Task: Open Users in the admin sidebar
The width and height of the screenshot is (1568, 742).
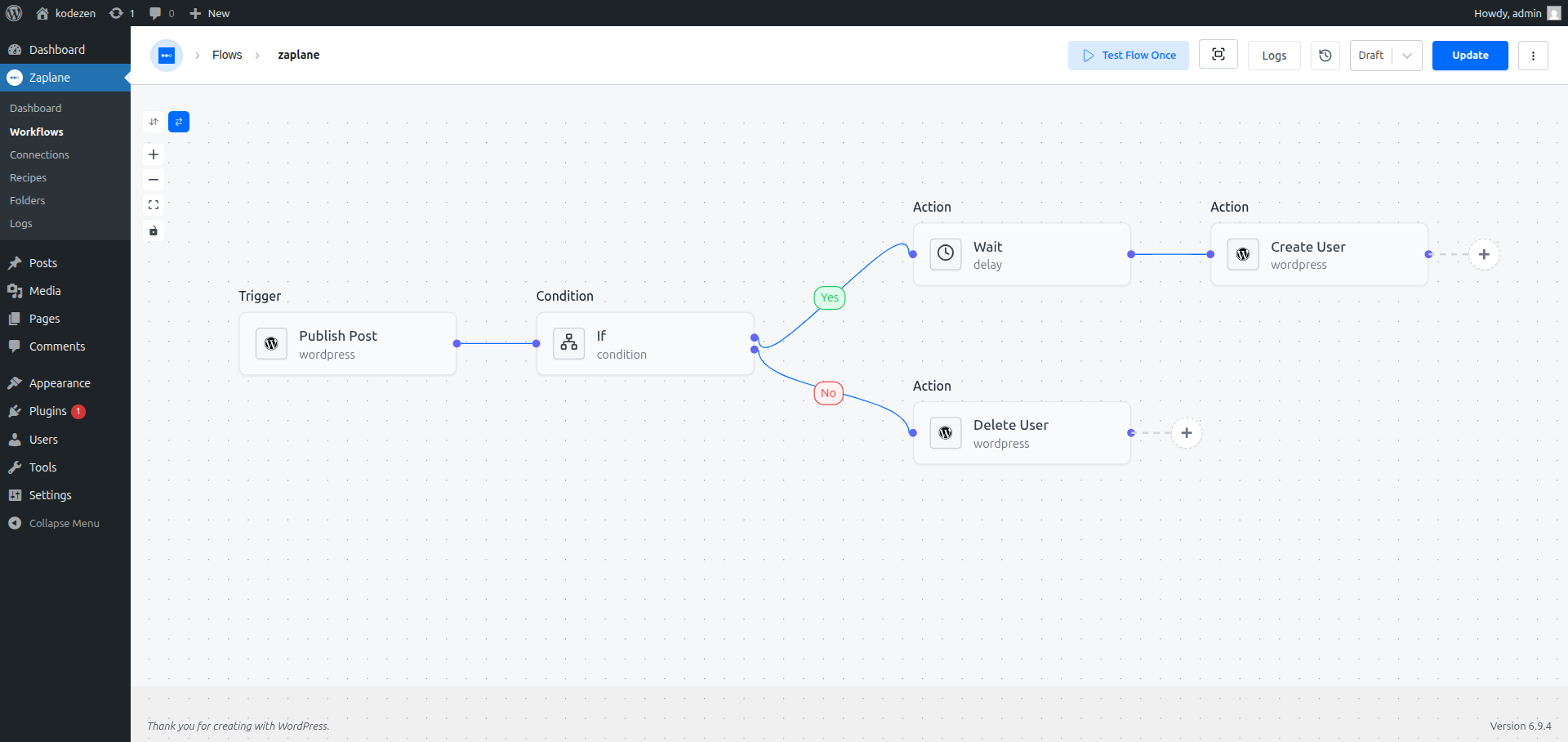Action: coord(65,440)
